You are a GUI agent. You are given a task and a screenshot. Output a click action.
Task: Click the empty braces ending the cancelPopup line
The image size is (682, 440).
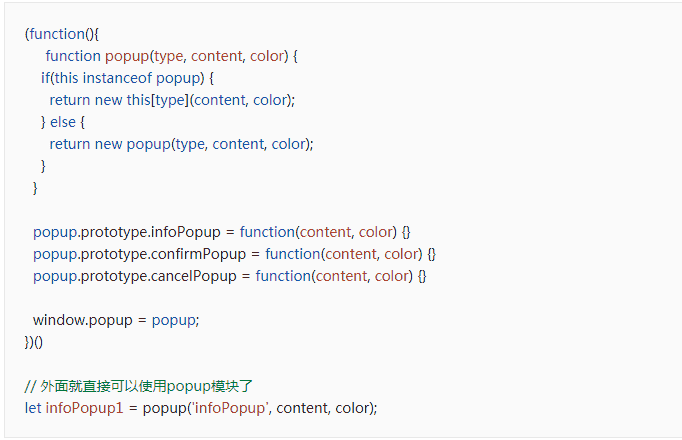click(x=422, y=276)
